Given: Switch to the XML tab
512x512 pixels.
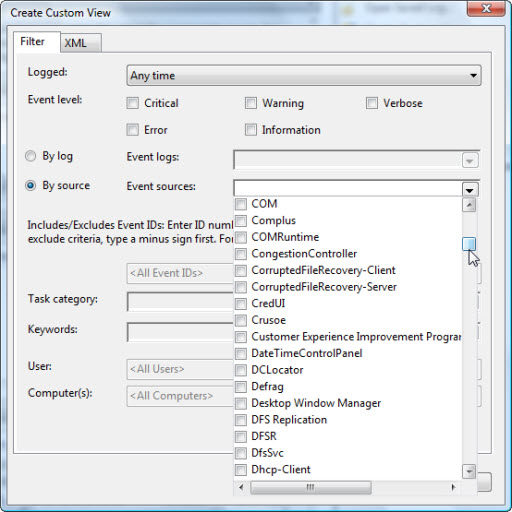Looking at the screenshot, I should click(75, 43).
